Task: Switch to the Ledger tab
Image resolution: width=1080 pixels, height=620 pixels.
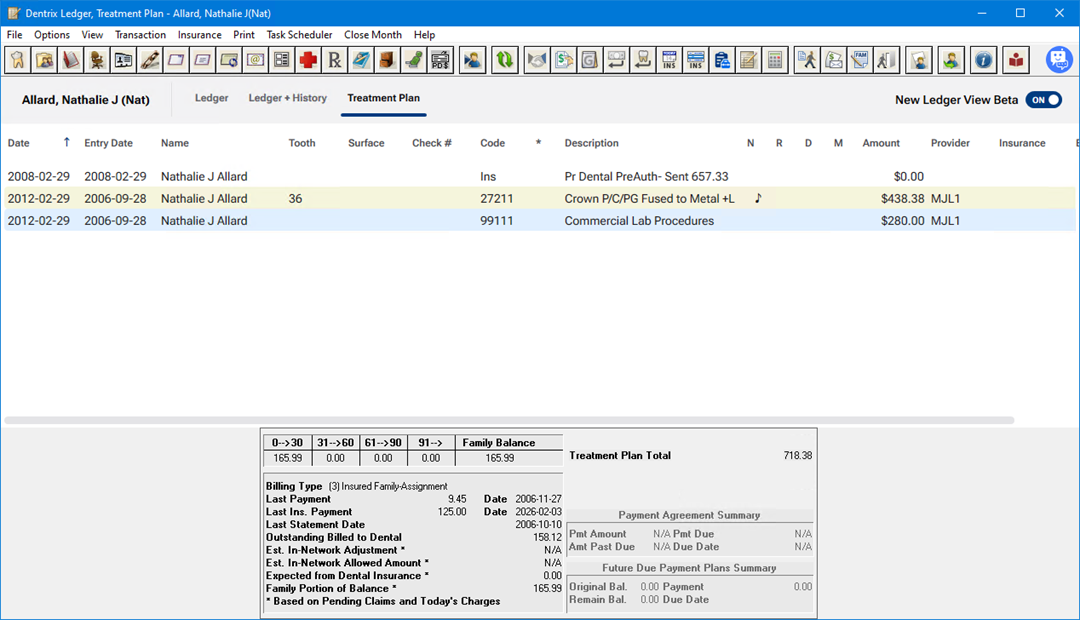Action: tap(211, 98)
